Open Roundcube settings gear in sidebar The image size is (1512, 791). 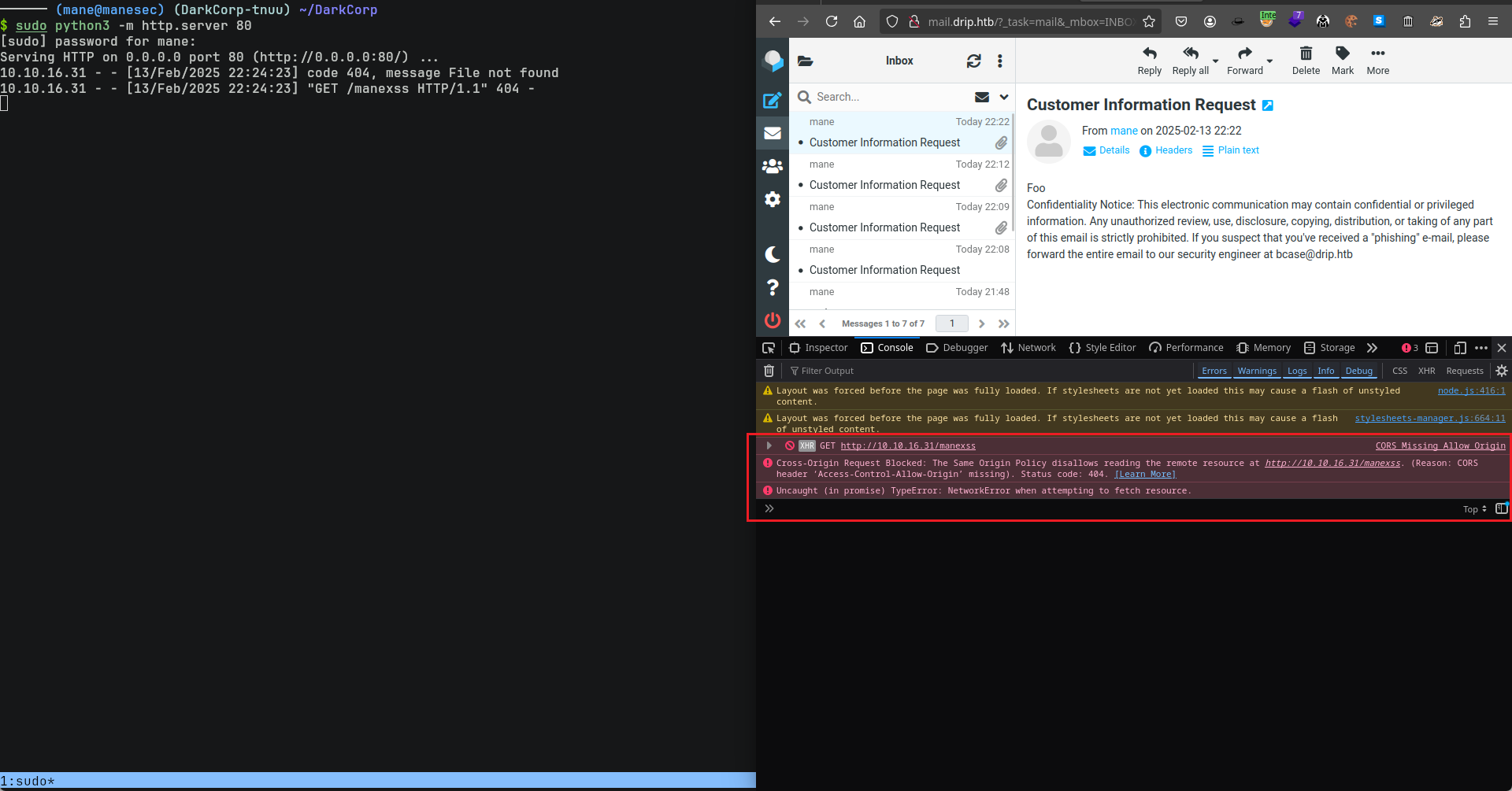click(x=773, y=199)
